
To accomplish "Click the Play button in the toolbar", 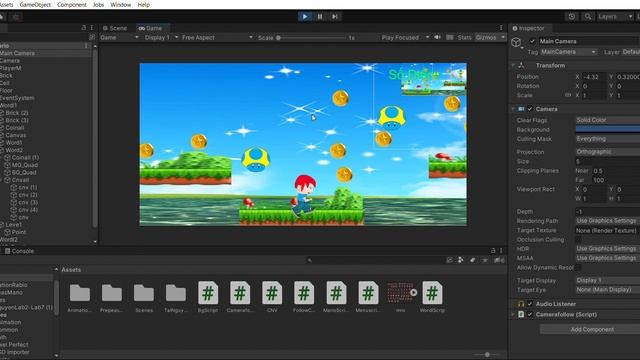I will coord(305,17).
